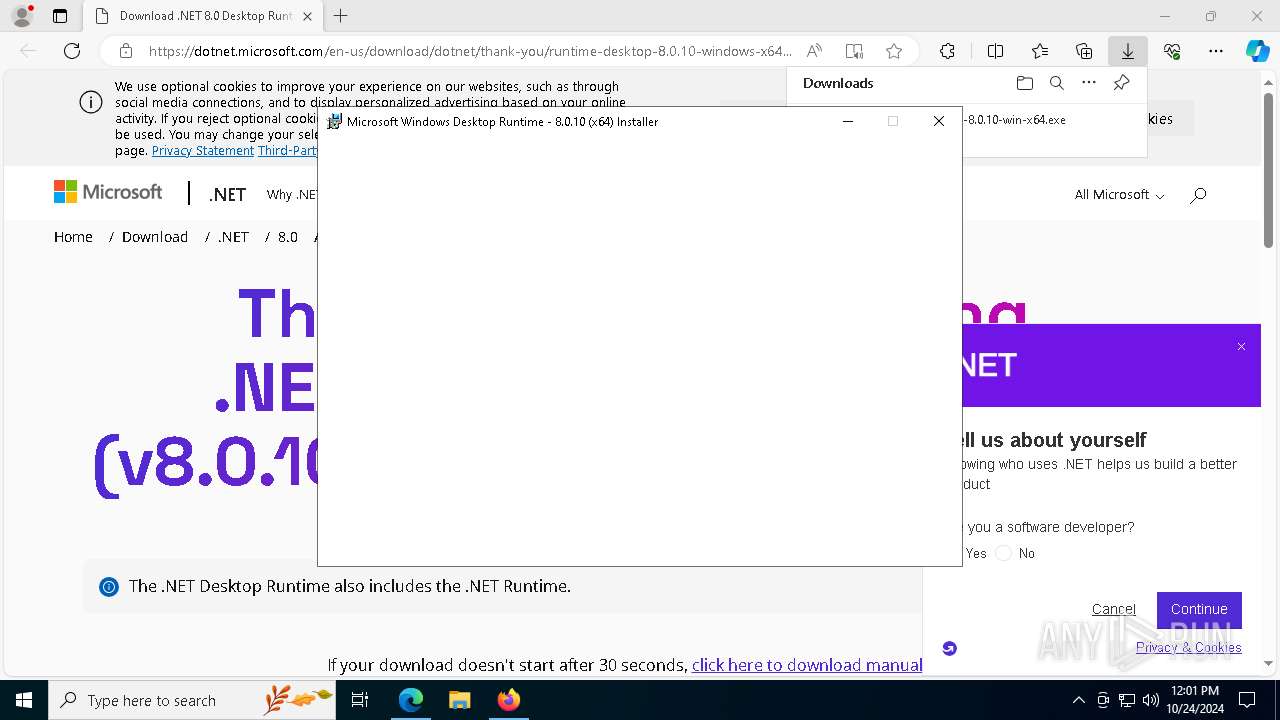Open Extensions puzzle icon
Viewport: 1280px width, 720px height.
[947, 51]
